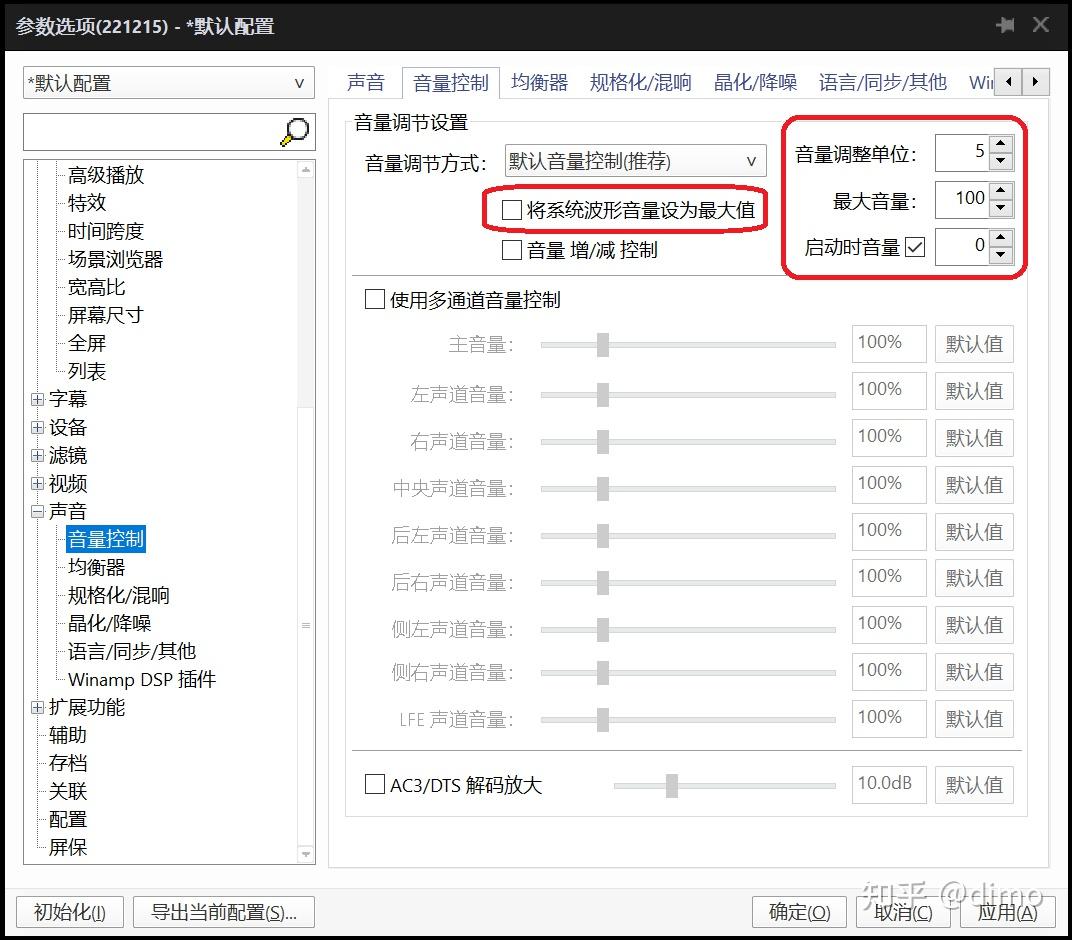Enable 使用多通道音量控制

(x=375, y=299)
